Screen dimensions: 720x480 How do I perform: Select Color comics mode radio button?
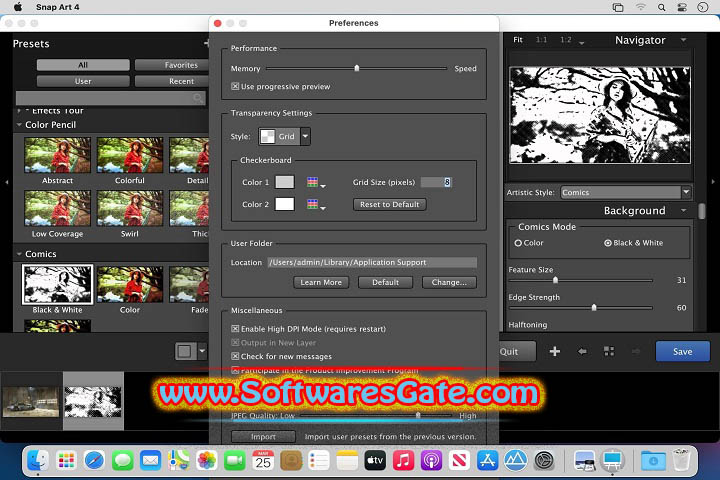[x=518, y=243]
